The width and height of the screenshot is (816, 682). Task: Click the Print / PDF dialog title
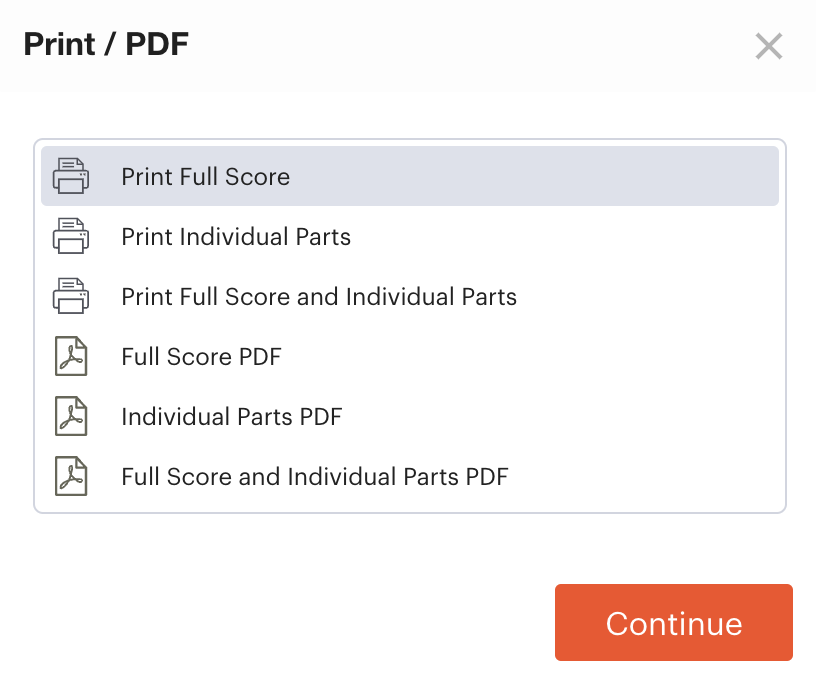pos(103,44)
